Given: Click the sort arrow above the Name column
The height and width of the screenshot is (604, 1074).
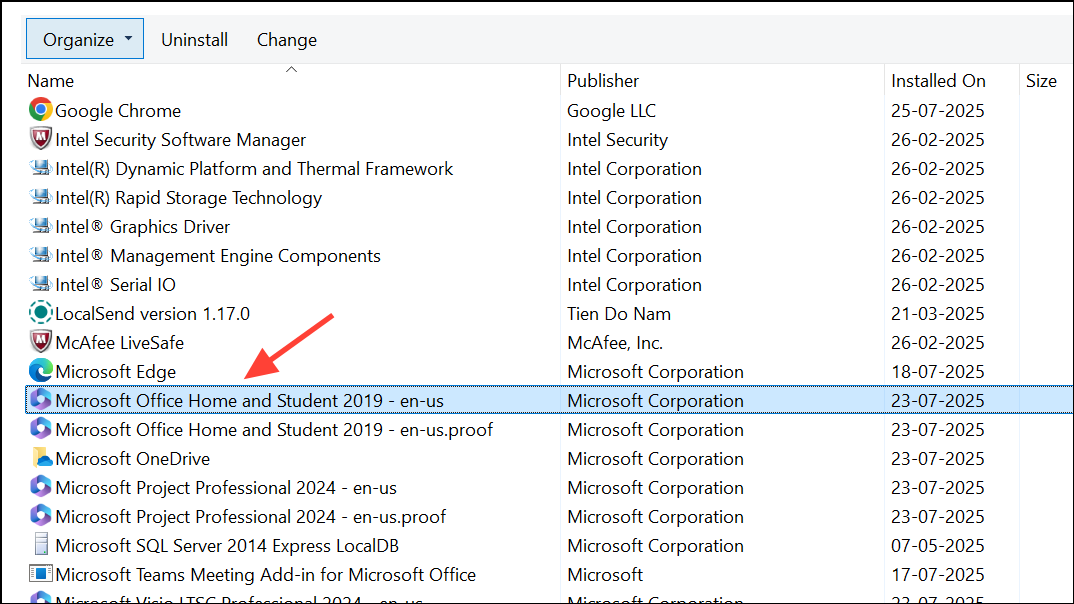Looking at the screenshot, I should [x=291, y=69].
